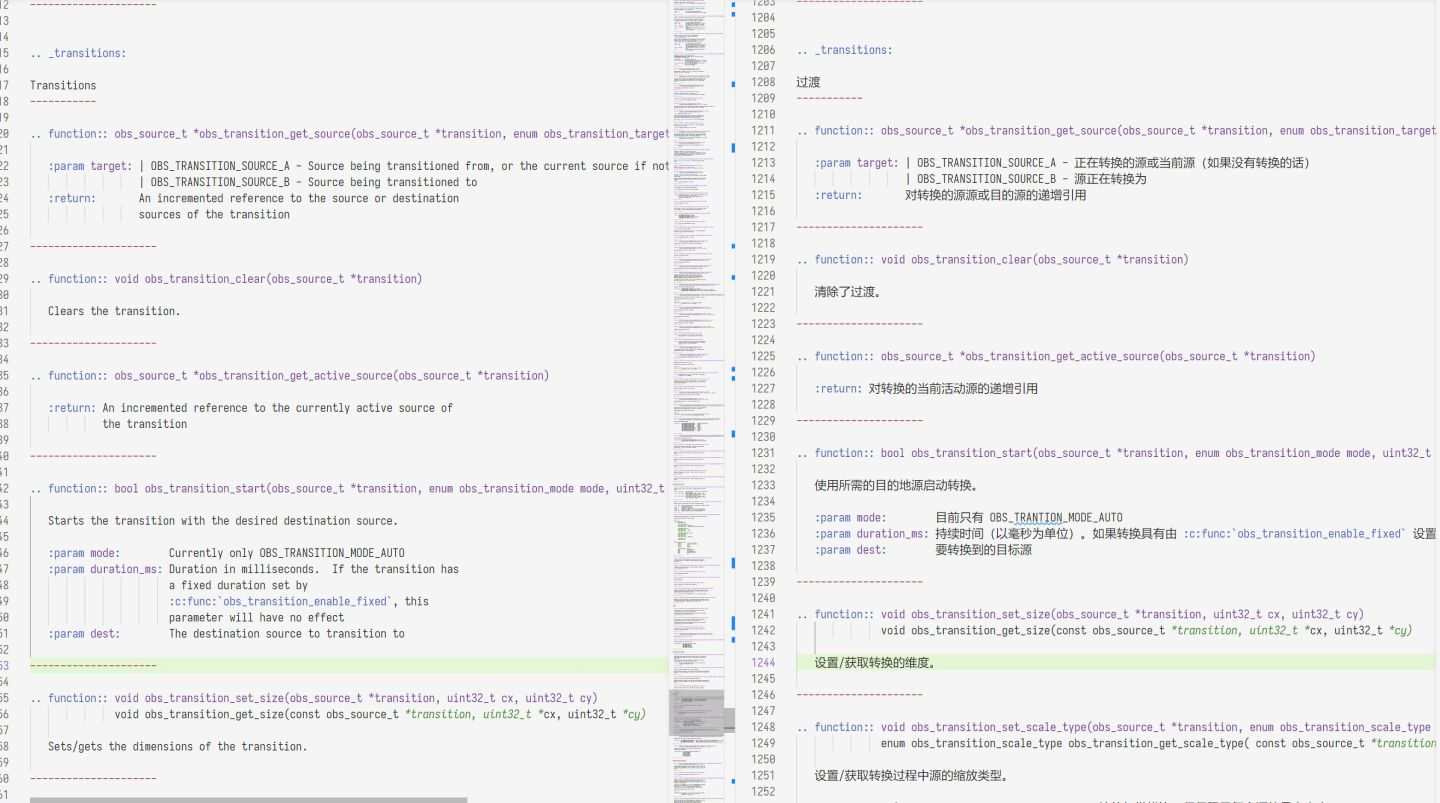Select highlighted line number 1244 in gutter
This screenshot has width=1440, height=803.
click(x=763, y=663)
